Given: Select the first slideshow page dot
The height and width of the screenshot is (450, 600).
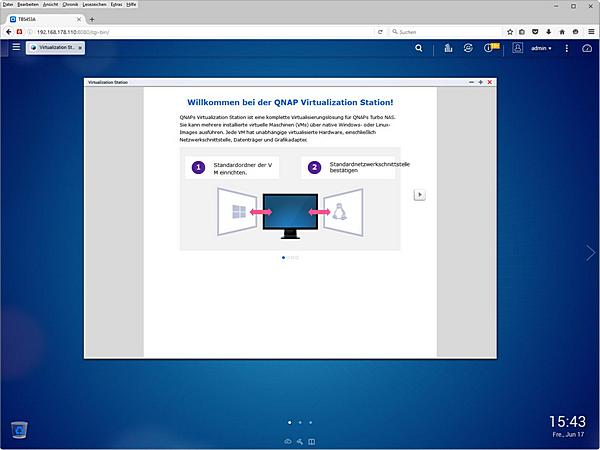Looking at the screenshot, I should (283, 258).
